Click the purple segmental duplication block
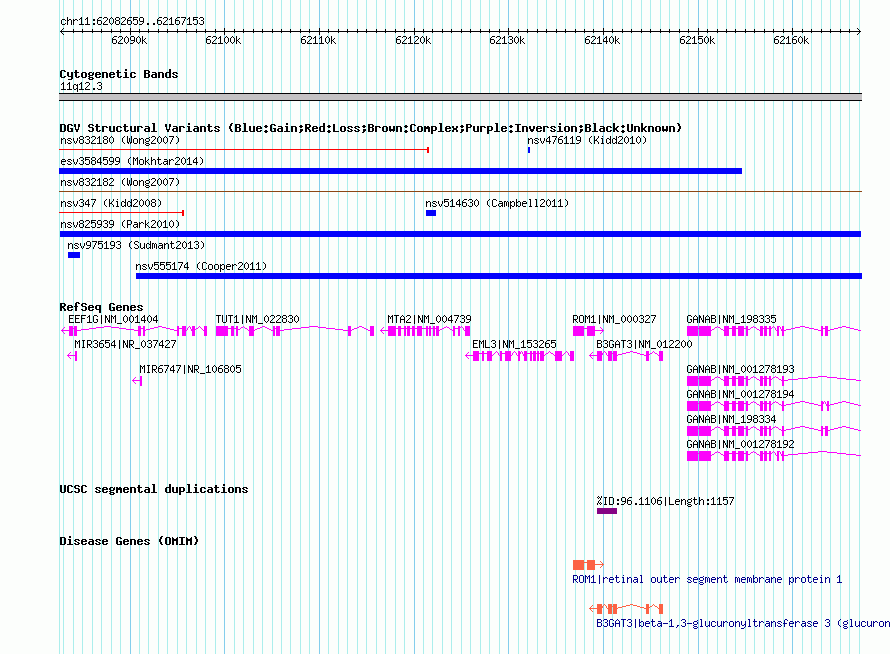 (x=607, y=511)
